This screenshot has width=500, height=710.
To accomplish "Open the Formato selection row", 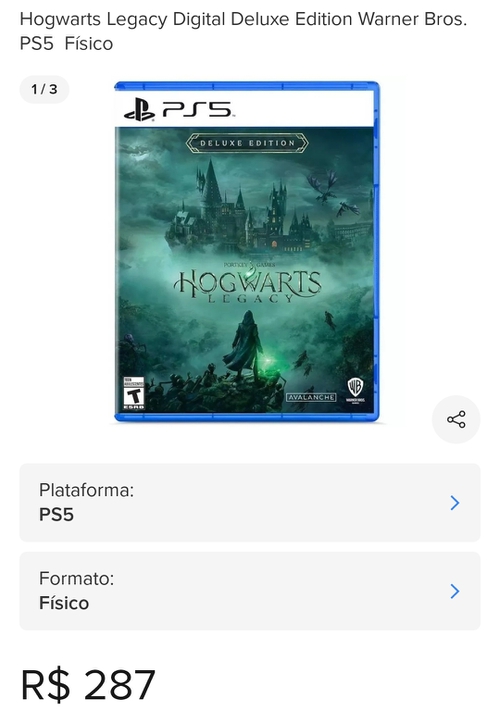I will tap(250, 591).
